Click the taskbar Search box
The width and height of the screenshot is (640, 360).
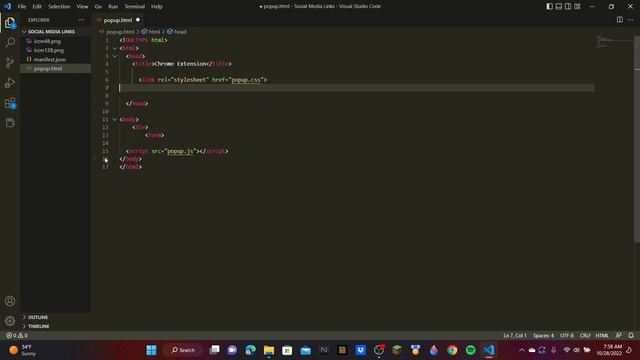coord(183,350)
